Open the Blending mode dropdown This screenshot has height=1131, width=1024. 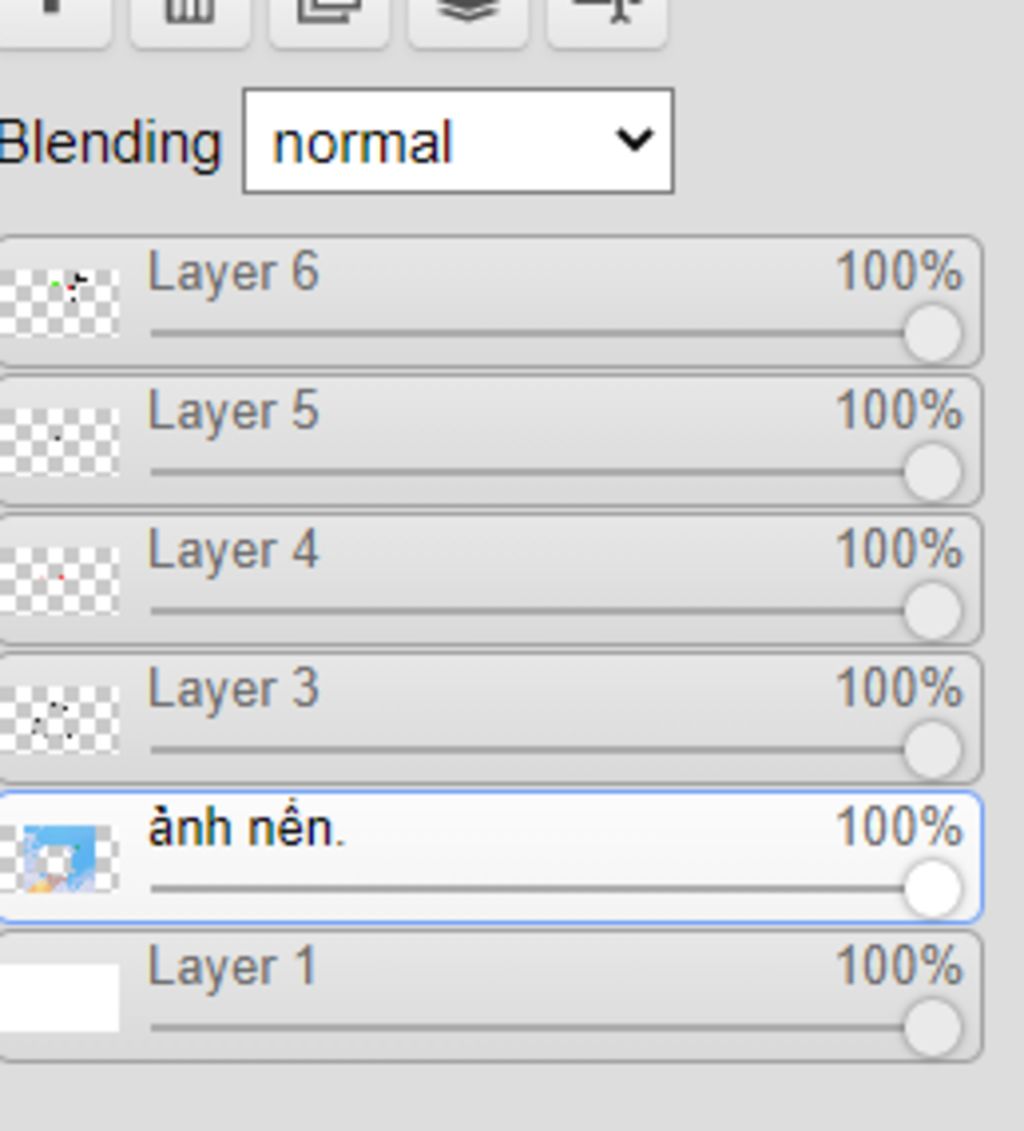pyautogui.click(x=458, y=142)
